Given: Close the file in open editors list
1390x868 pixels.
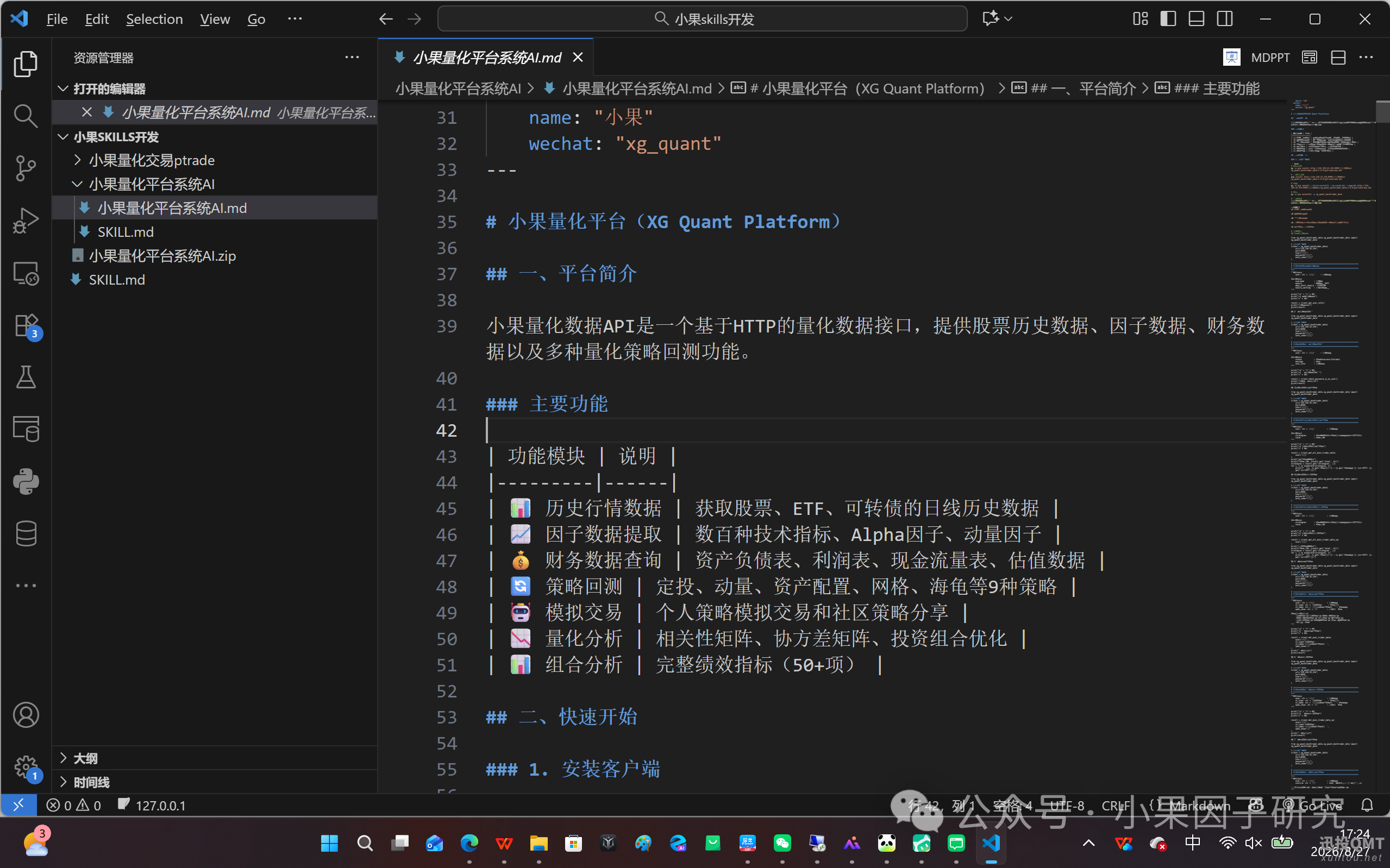Looking at the screenshot, I should tap(87, 112).
